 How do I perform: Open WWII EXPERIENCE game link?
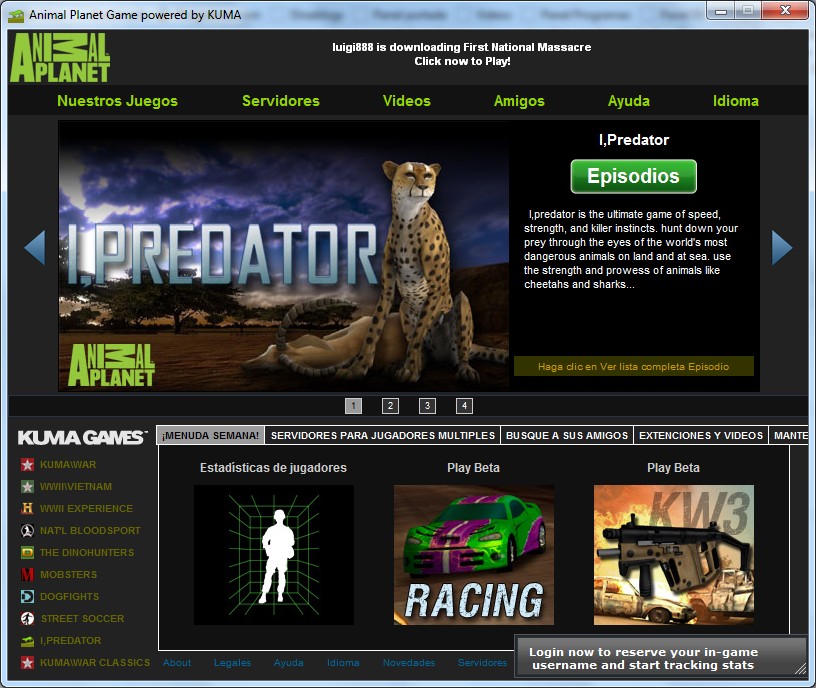click(x=86, y=508)
